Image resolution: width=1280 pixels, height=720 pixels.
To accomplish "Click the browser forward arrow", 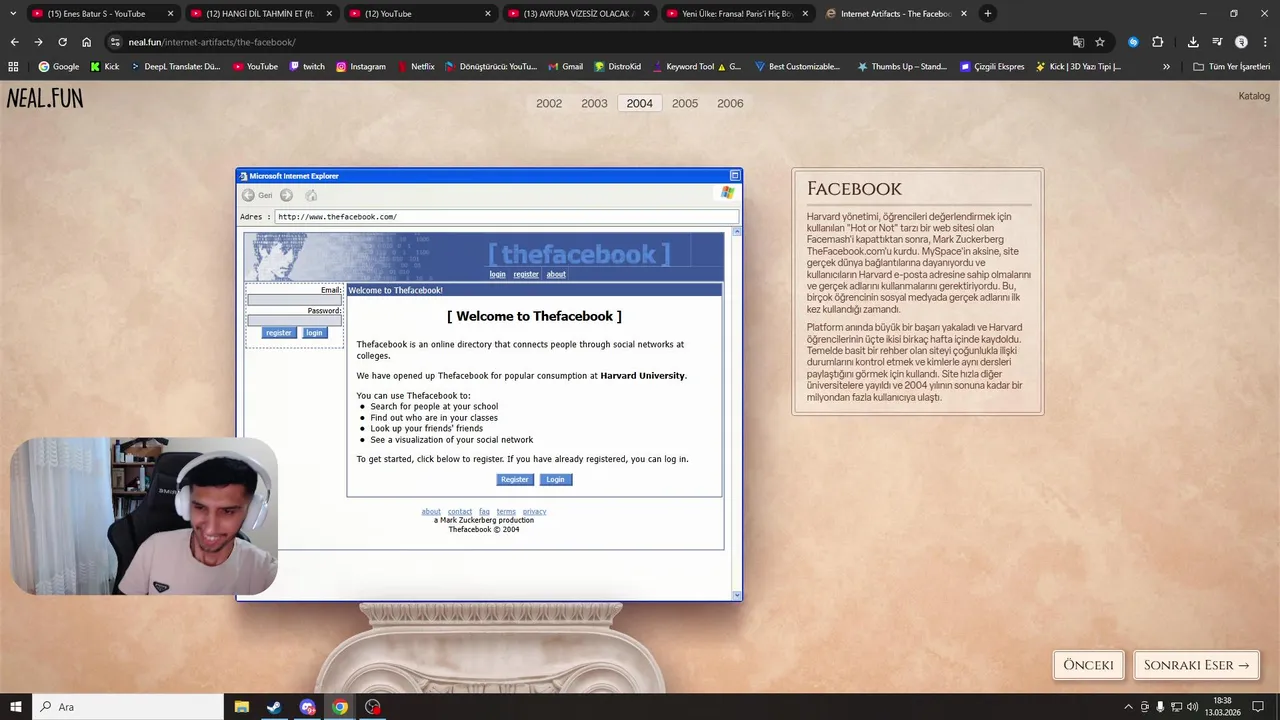I will point(38,42).
